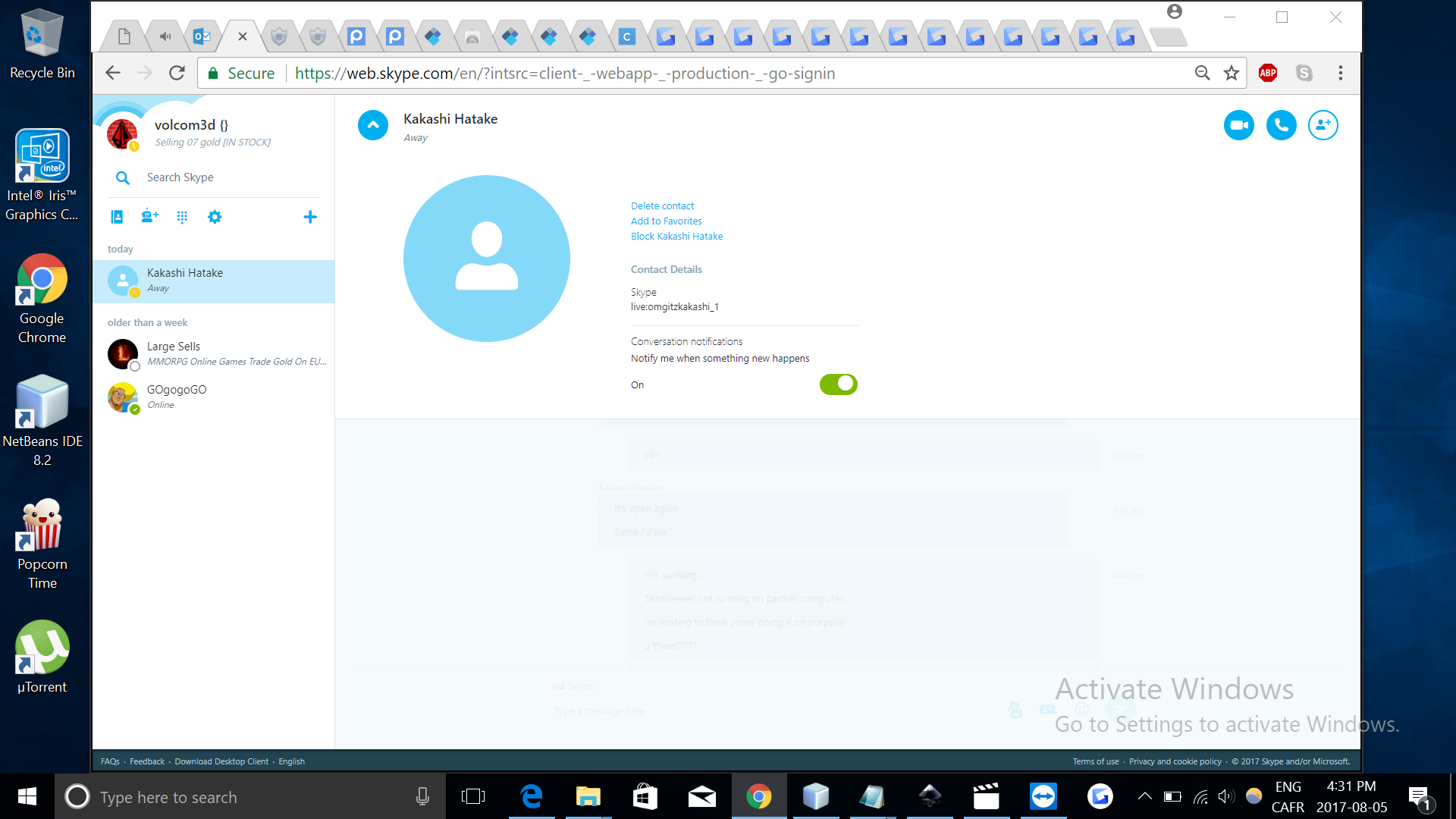Start new conversation with plus icon

coord(310,217)
